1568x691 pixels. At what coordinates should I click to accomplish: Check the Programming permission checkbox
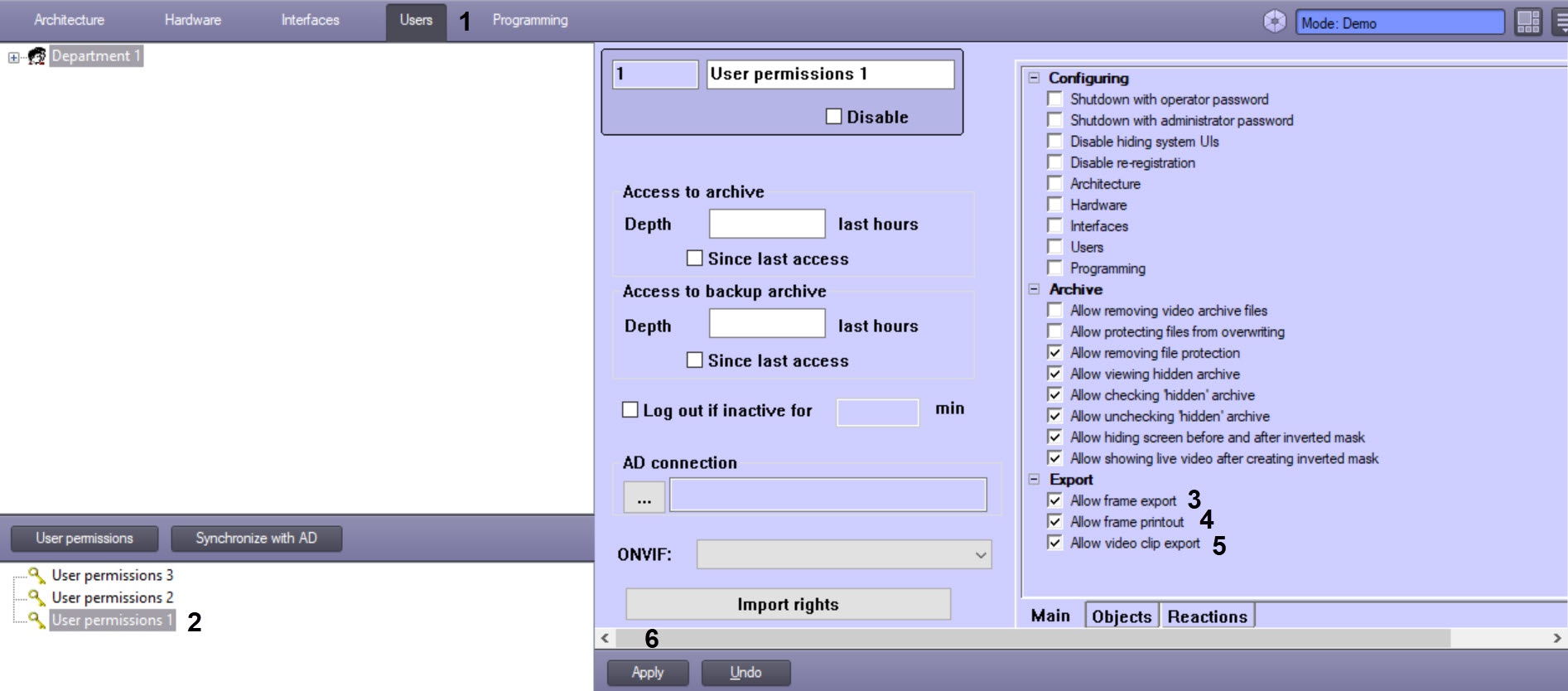click(1054, 268)
